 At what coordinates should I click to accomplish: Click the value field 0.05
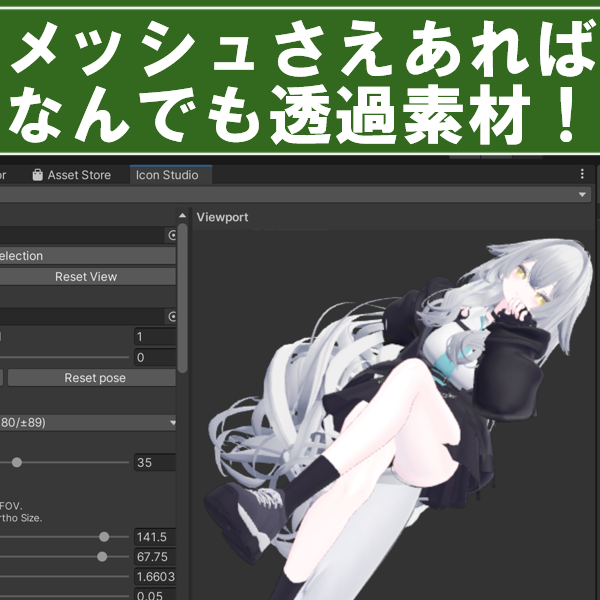tap(155, 595)
